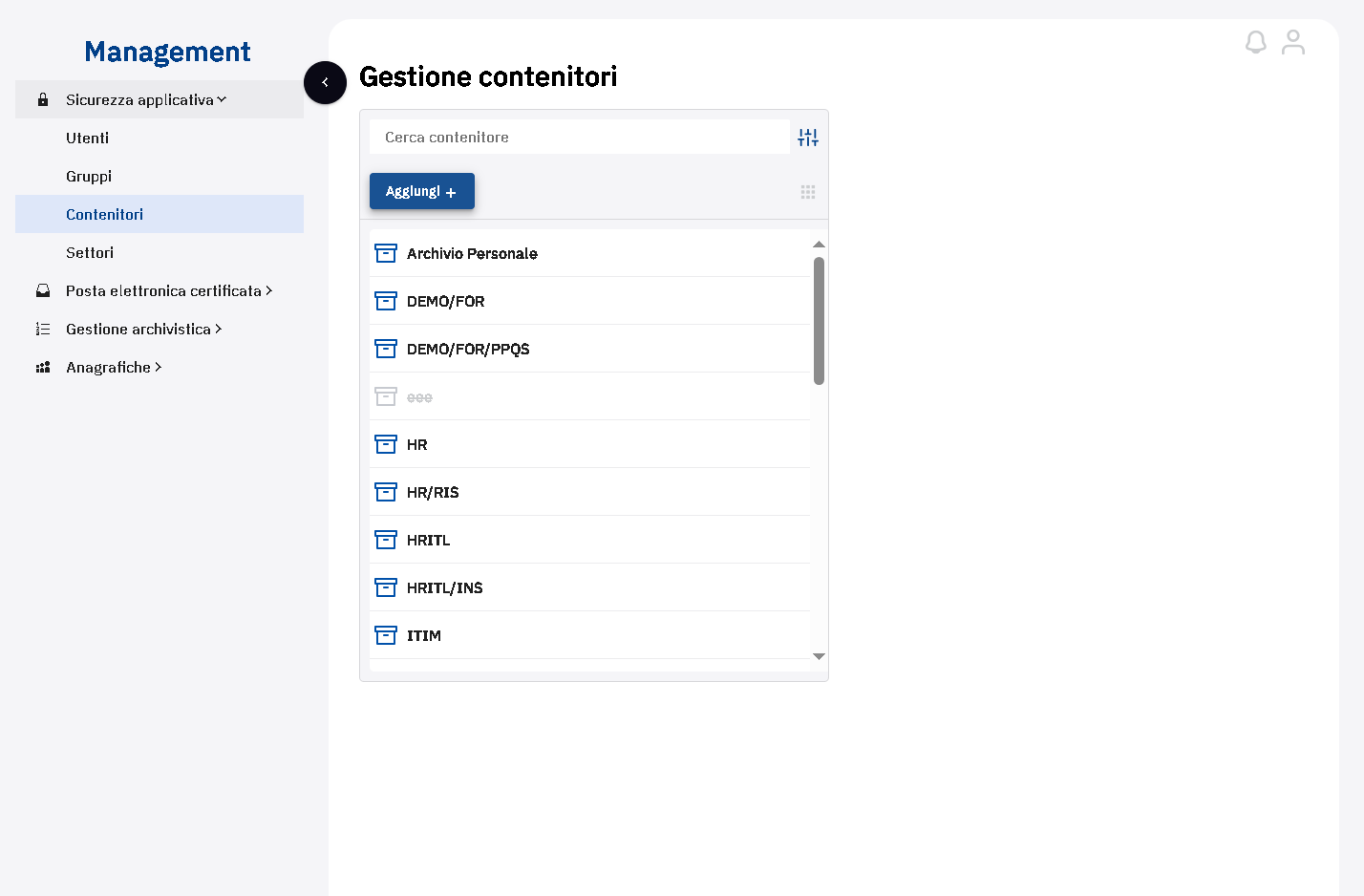Click the inbox icon beside Posta elettronica certificata
This screenshot has width=1364, height=896.
tap(43, 290)
